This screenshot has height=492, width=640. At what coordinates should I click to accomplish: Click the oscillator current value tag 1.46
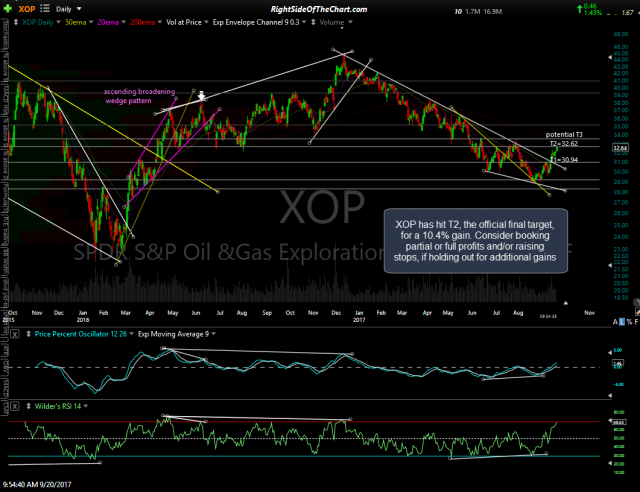click(618, 363)
